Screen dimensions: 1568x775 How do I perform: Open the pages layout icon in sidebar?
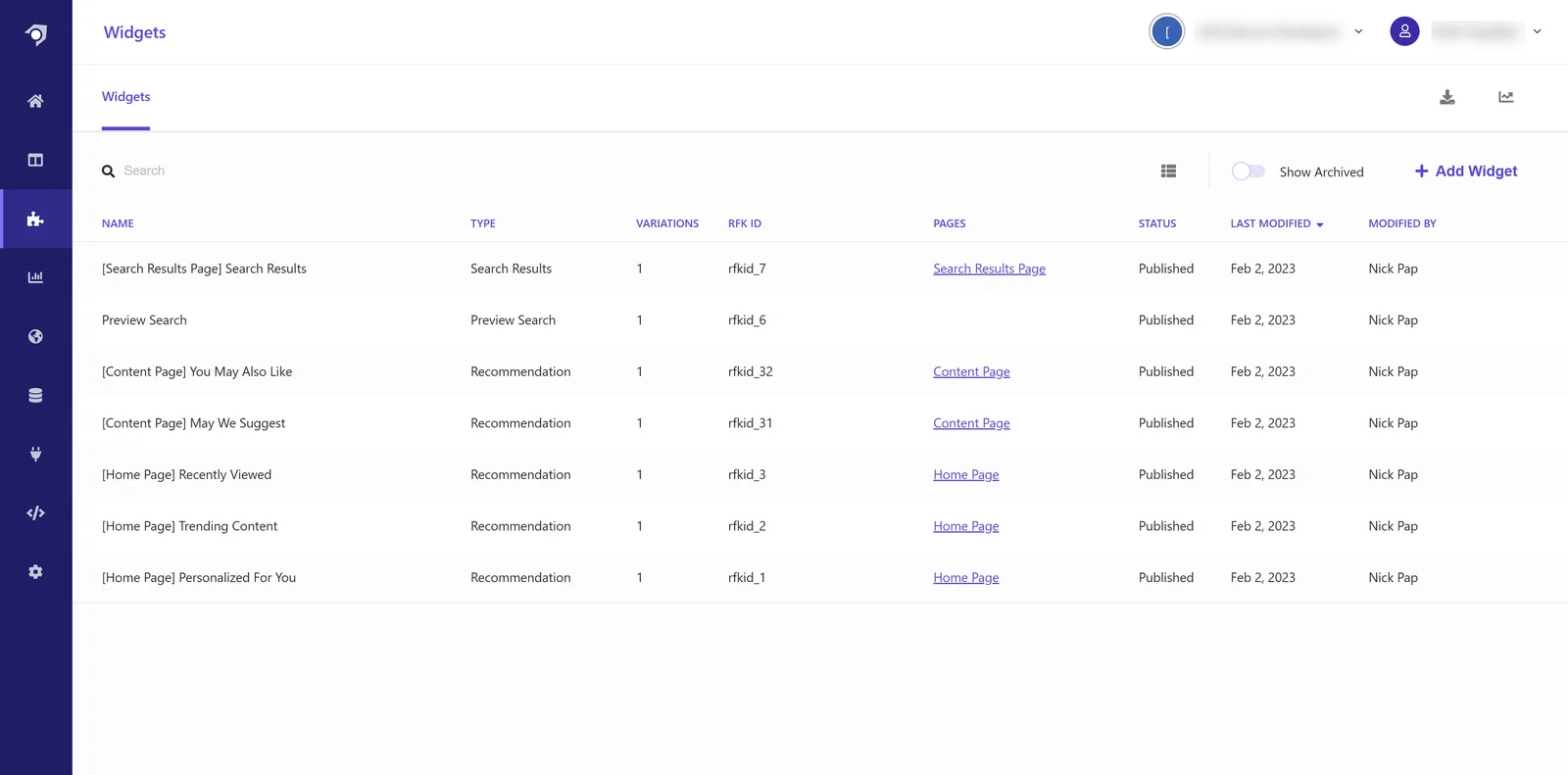pos(35,160)
